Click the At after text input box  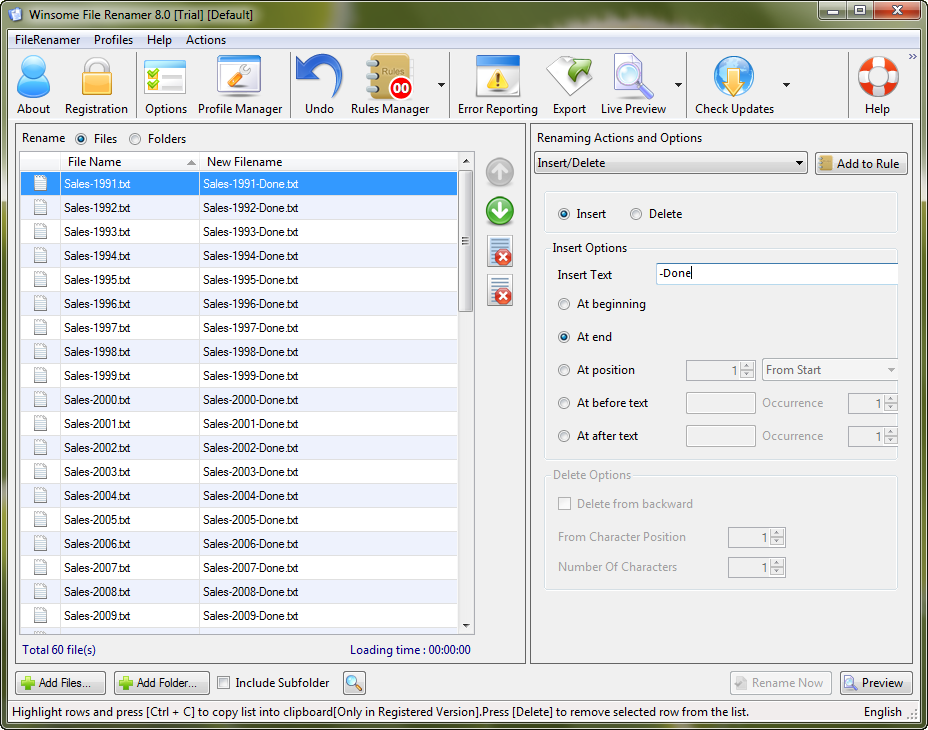720,436
